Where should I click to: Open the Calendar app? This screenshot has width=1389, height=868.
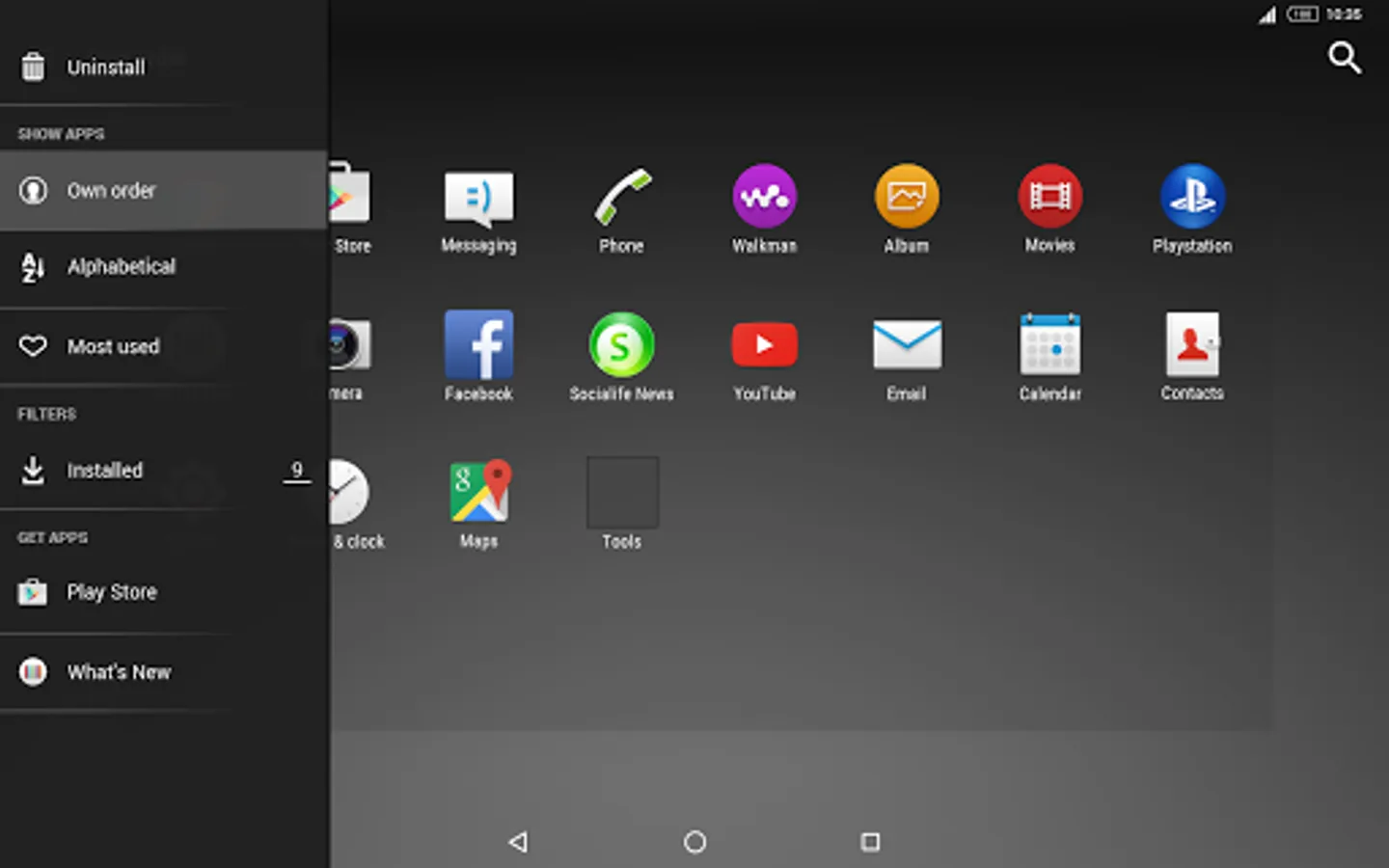point(1049,357)
